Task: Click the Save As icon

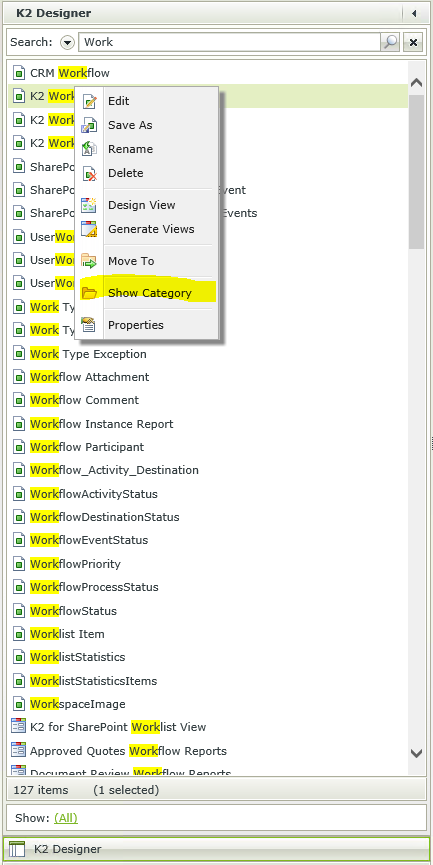Action: tap(89, 125)
